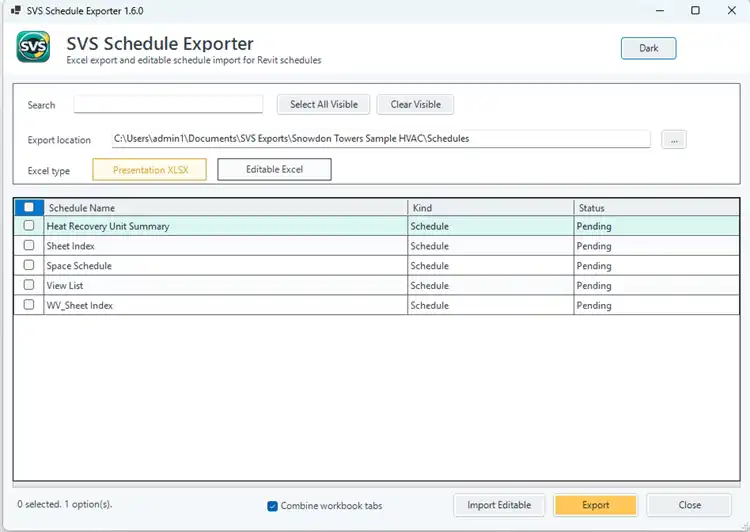
Task: Select WV_Sheet Index schedule name
Action: click(79, 305)
